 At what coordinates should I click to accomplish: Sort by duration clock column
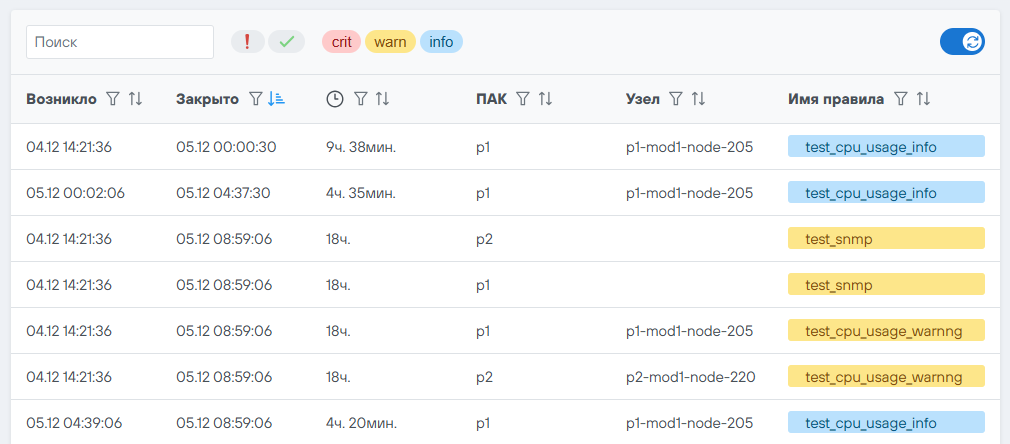point(382,99)
